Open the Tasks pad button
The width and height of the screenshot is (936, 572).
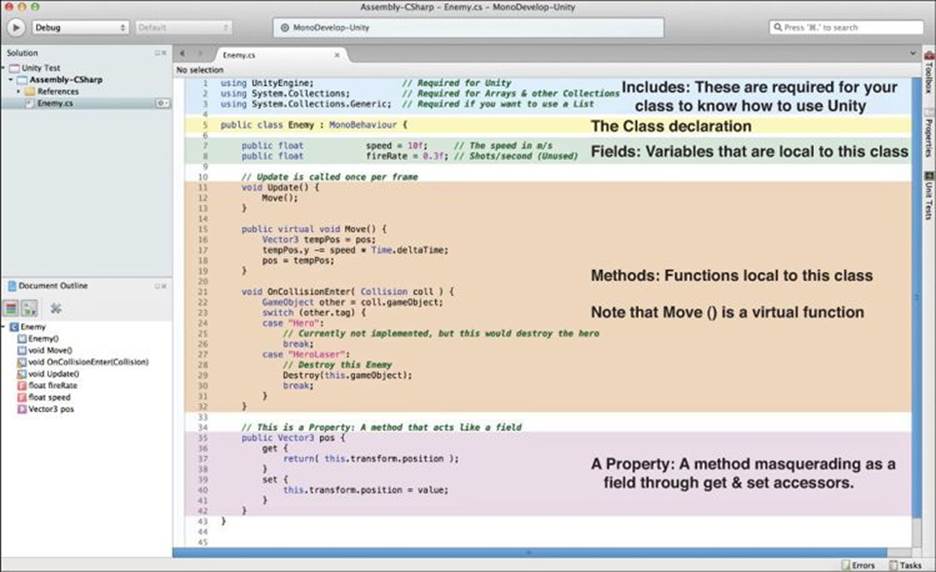(x=905, y=565)
